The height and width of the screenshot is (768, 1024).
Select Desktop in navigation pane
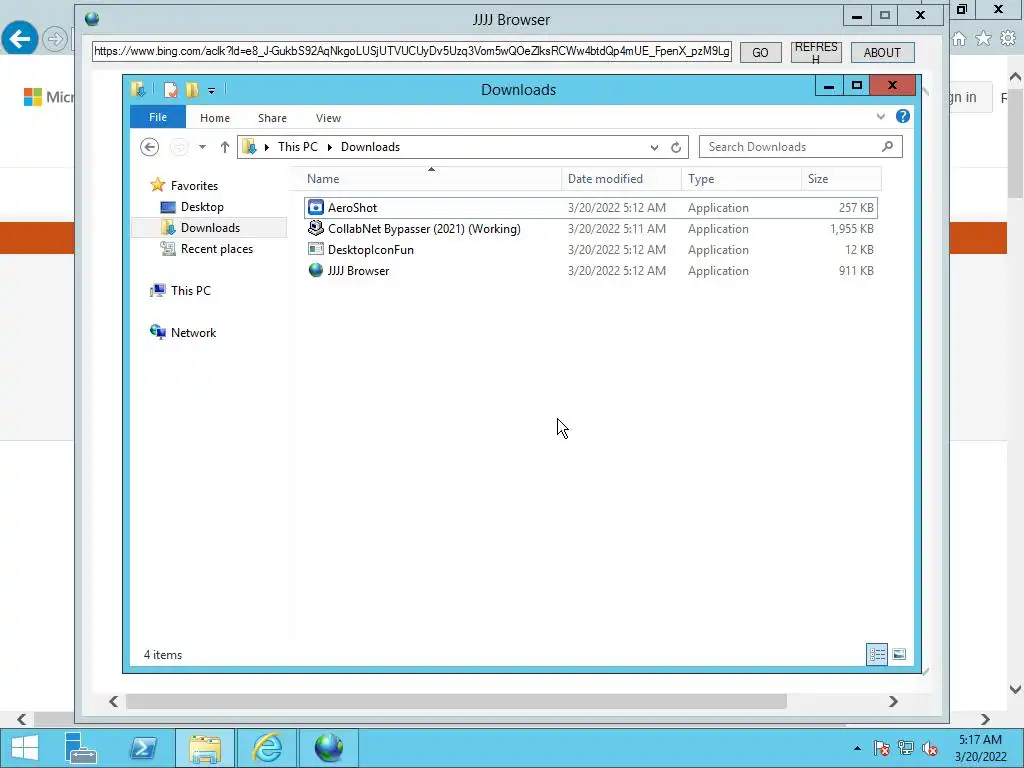(202, 207)
